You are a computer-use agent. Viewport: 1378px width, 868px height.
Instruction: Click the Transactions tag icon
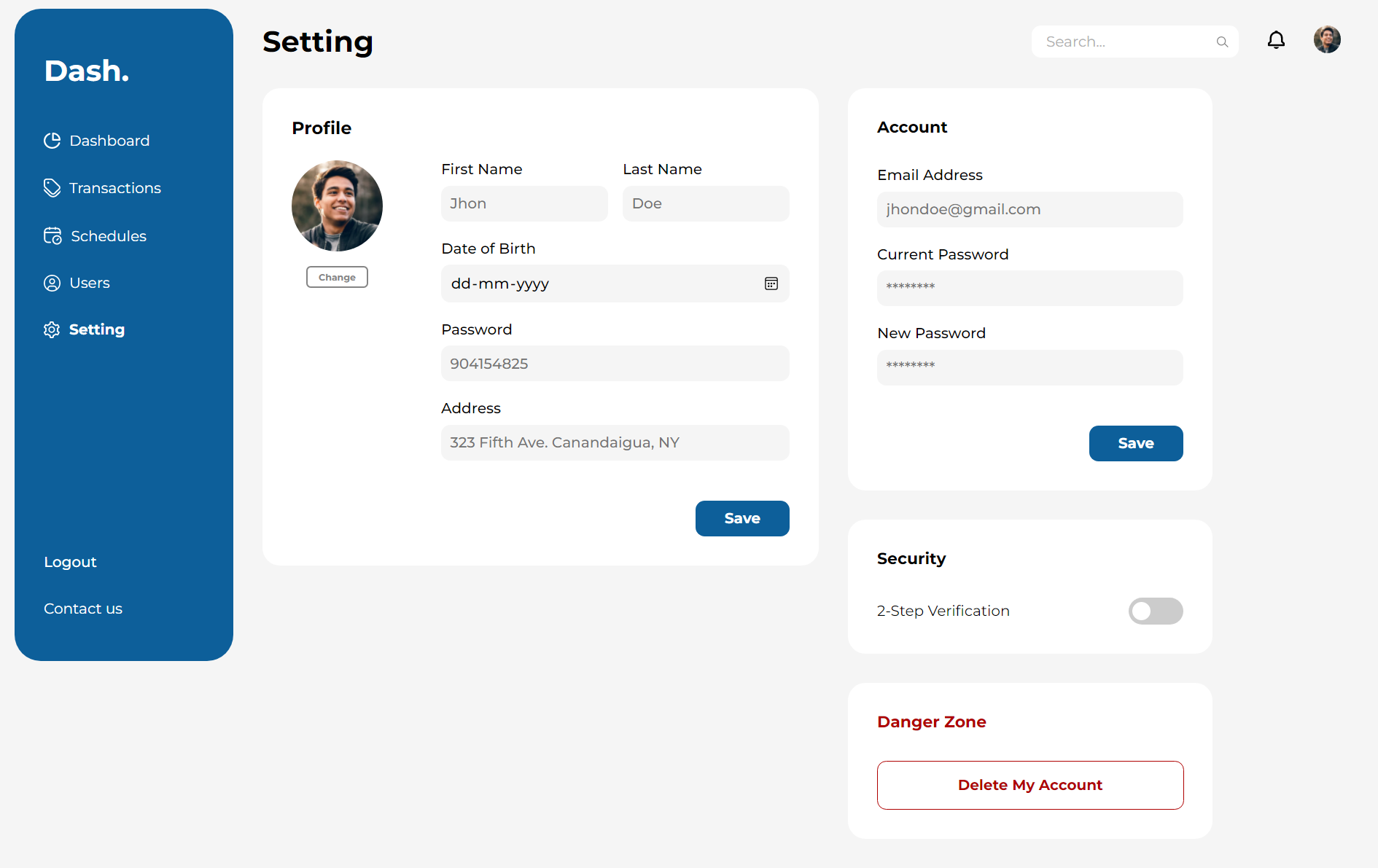tap(52, 187)
